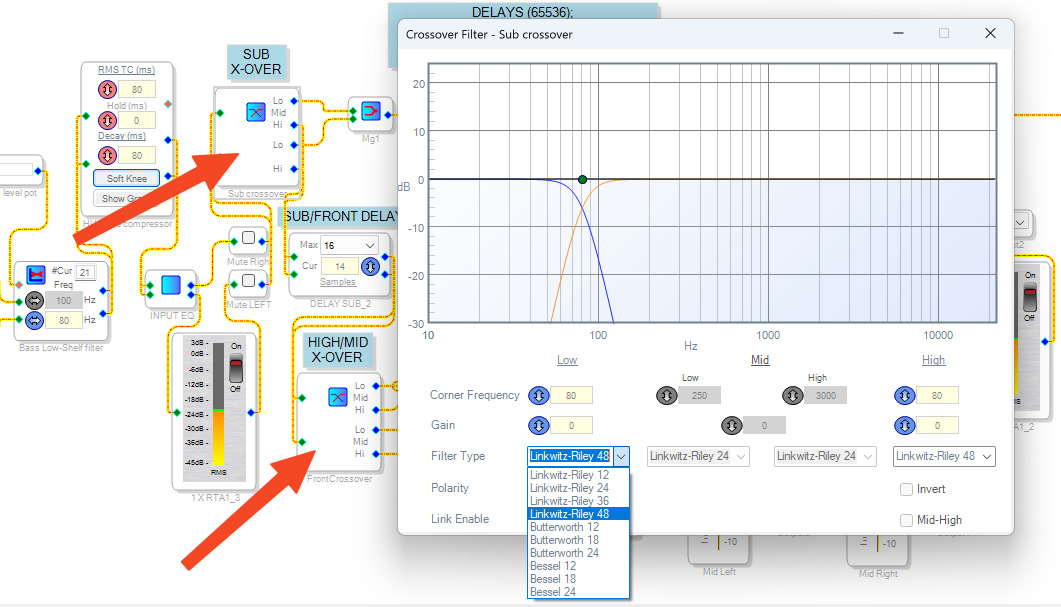Click the INPUT EQ block icon
1061x607 pixels.
(171, 286)
